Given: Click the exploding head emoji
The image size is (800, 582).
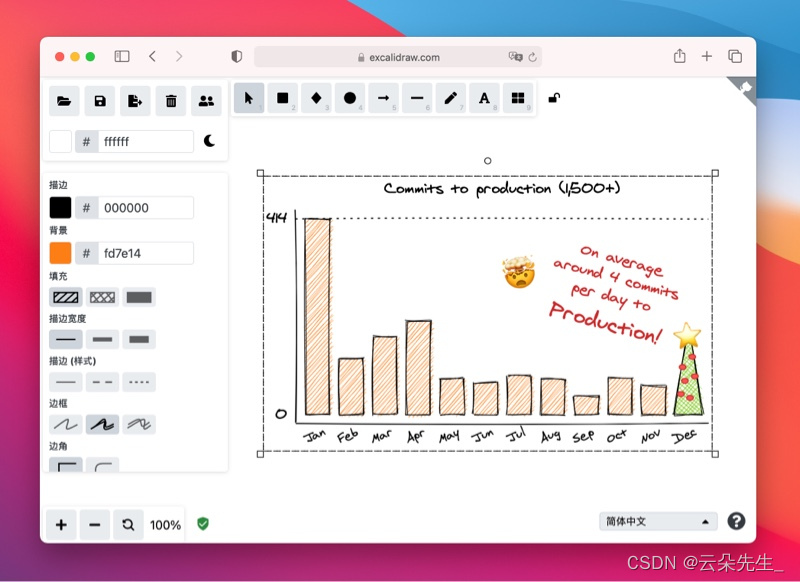Looking at the screenshot, I should (x=519, y=272).
